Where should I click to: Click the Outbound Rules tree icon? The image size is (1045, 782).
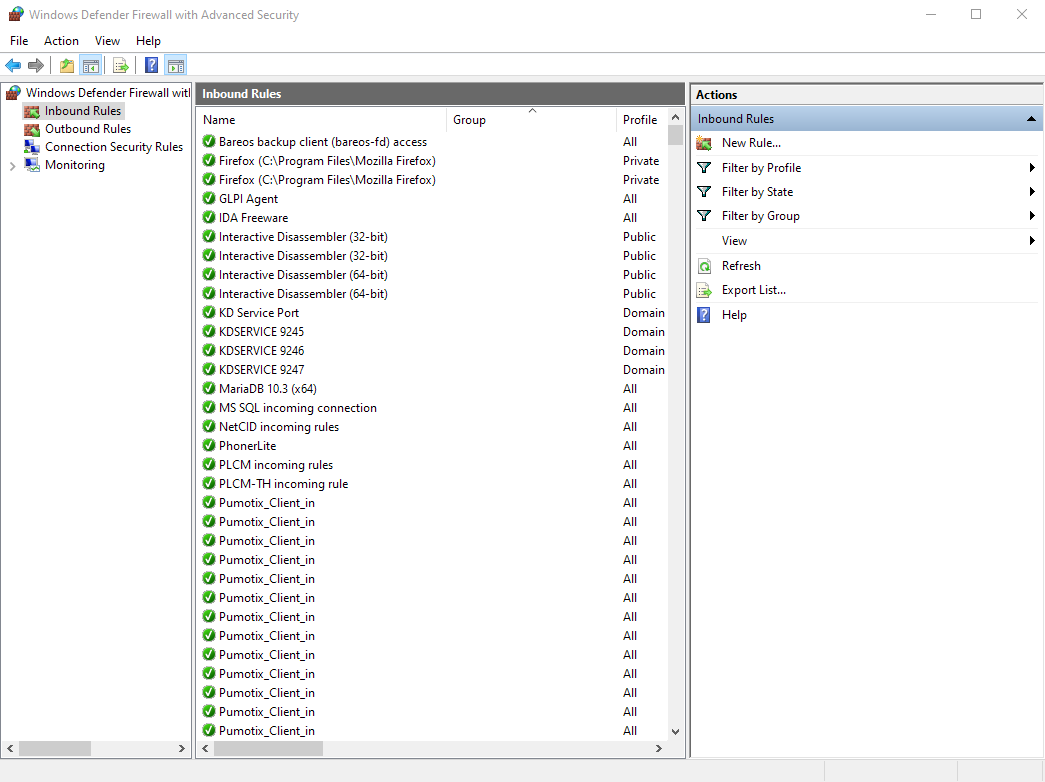pyautogui.click(x=32, y=129)
